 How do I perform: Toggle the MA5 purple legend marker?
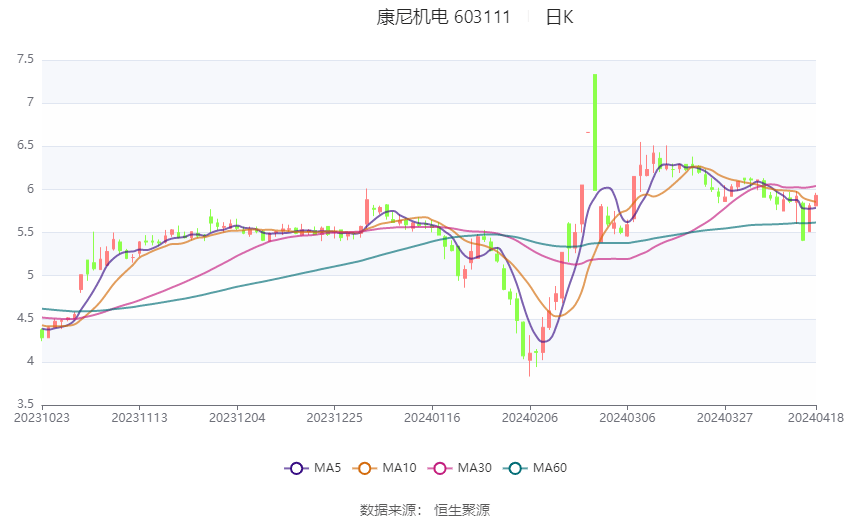click(x=295, y=467)
